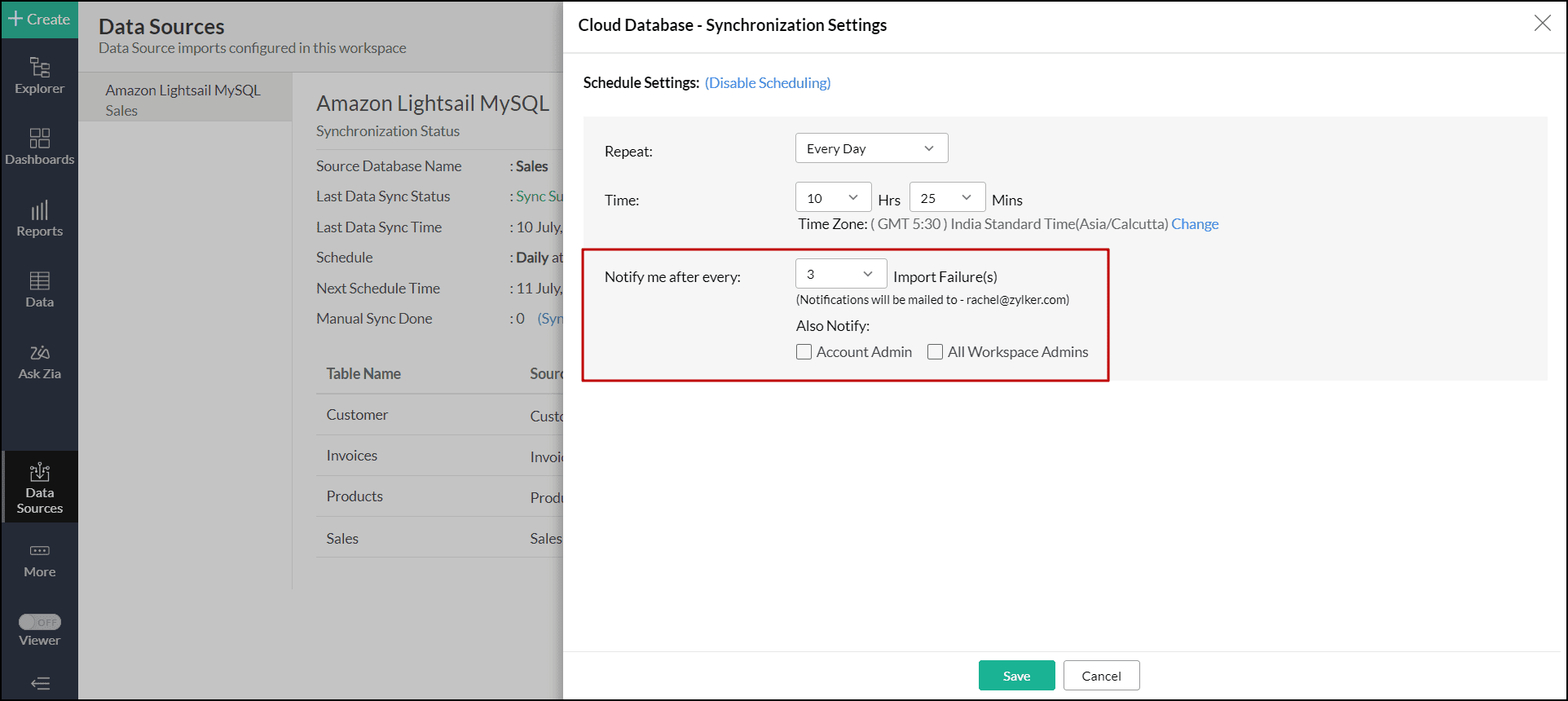Open the Mins dropdown showing 25

pos(946,198)
